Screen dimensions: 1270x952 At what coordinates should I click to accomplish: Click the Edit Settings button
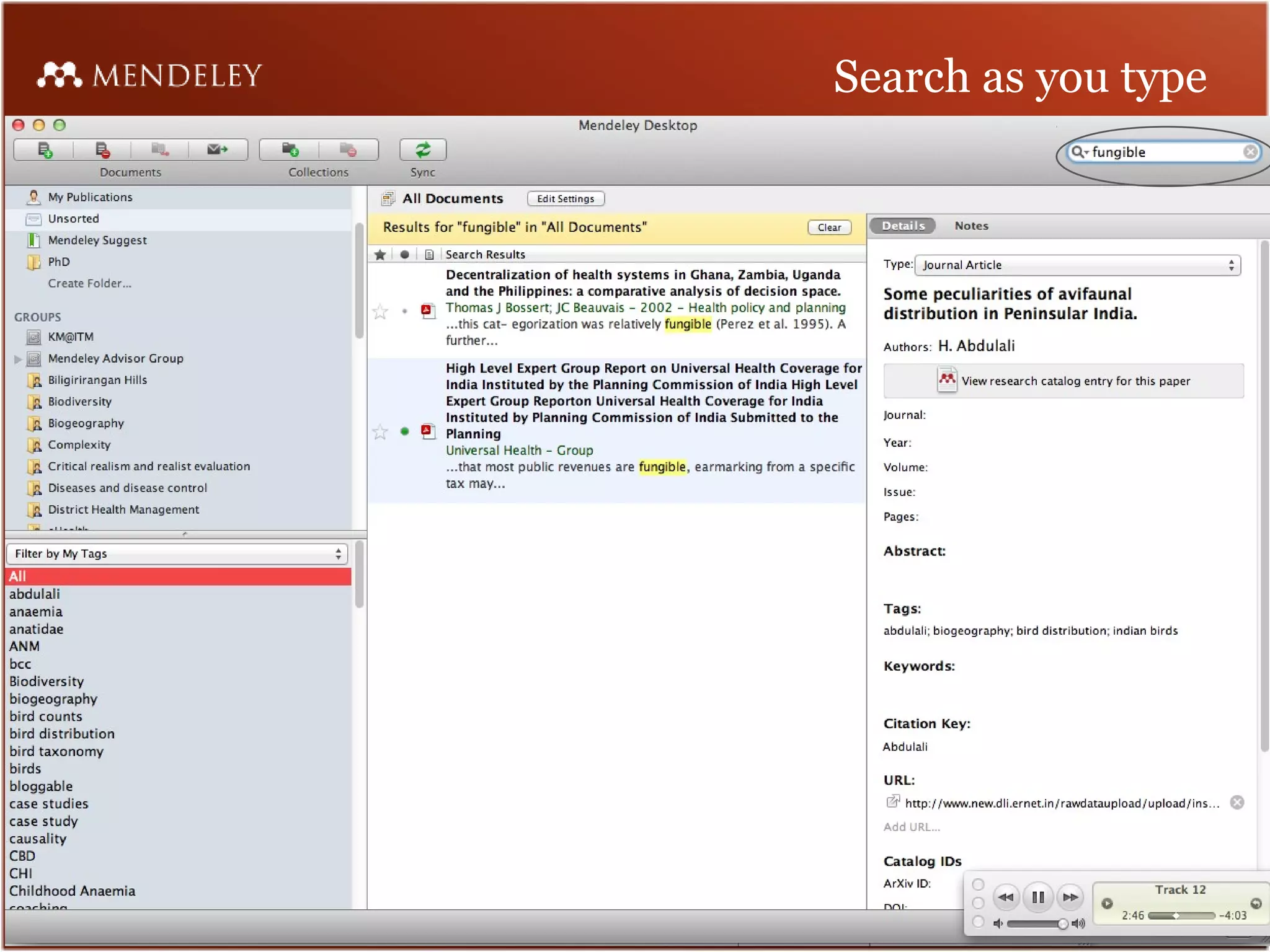[x=566, y=198]
